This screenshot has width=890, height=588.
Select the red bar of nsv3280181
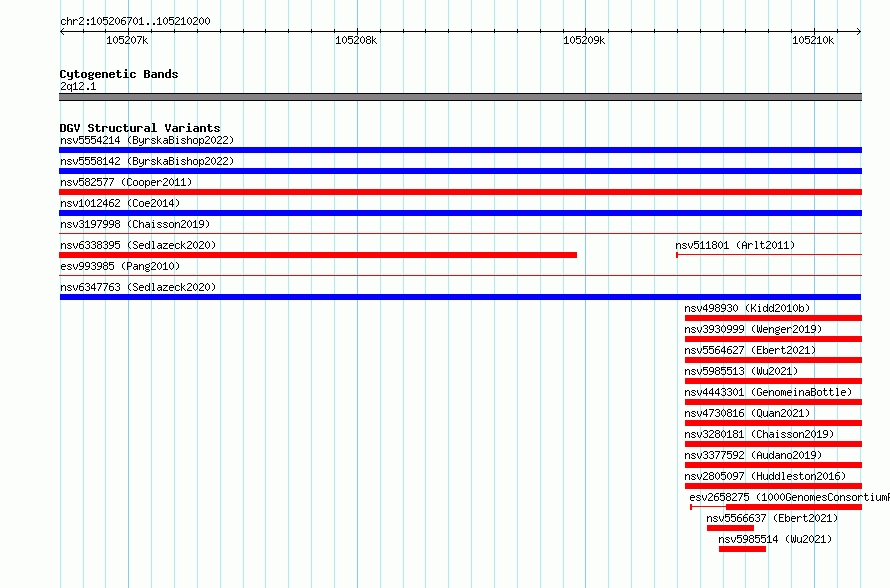click(774, 444)
